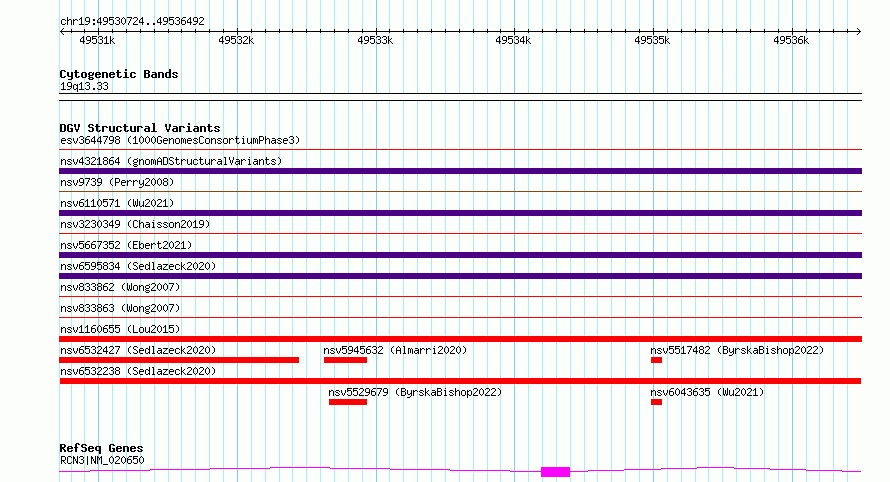Open variant nsv6532238 Sedlazeck2020 label
This screenshot has height=482, width=890.
(138, 371)
